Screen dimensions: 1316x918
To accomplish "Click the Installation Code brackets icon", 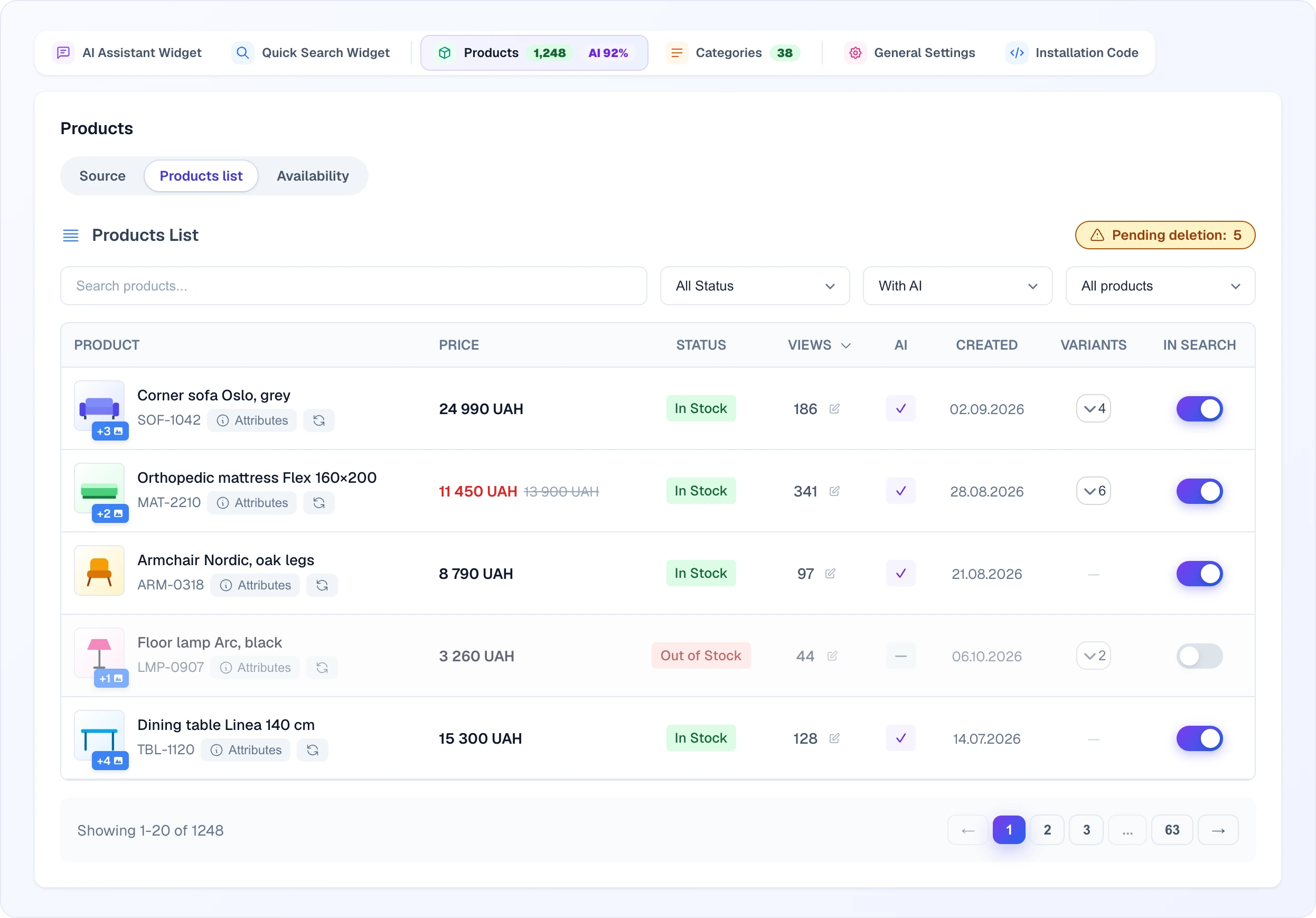I will (x=1017, y=53).
